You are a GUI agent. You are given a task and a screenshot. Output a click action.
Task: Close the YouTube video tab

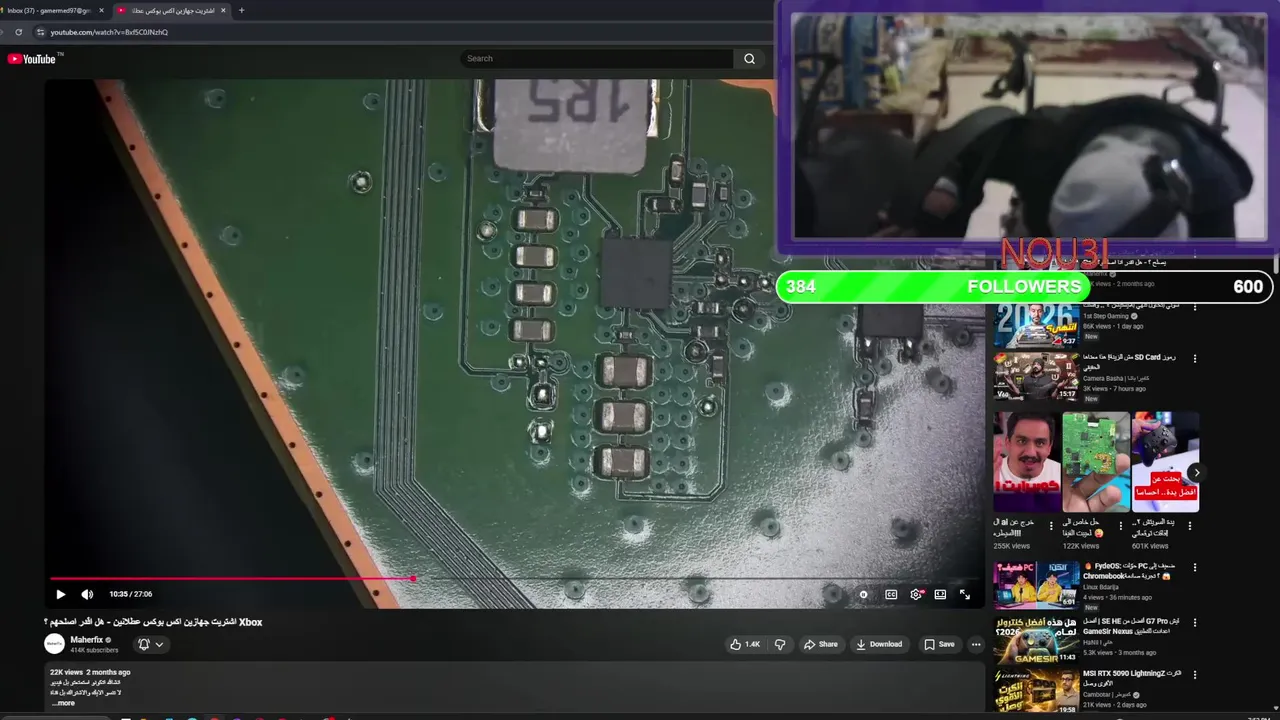pyautogui.click(x=224, y=10)
